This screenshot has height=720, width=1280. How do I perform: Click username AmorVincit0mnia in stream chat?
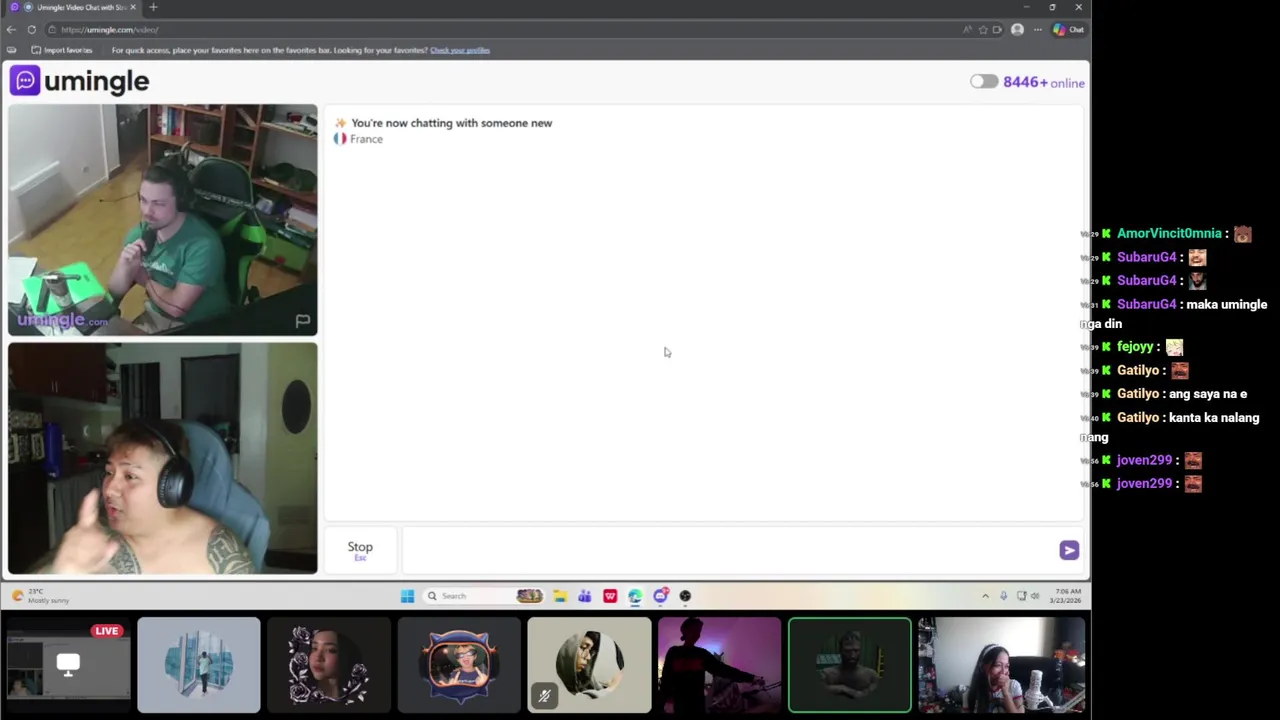pos(1169,234)
